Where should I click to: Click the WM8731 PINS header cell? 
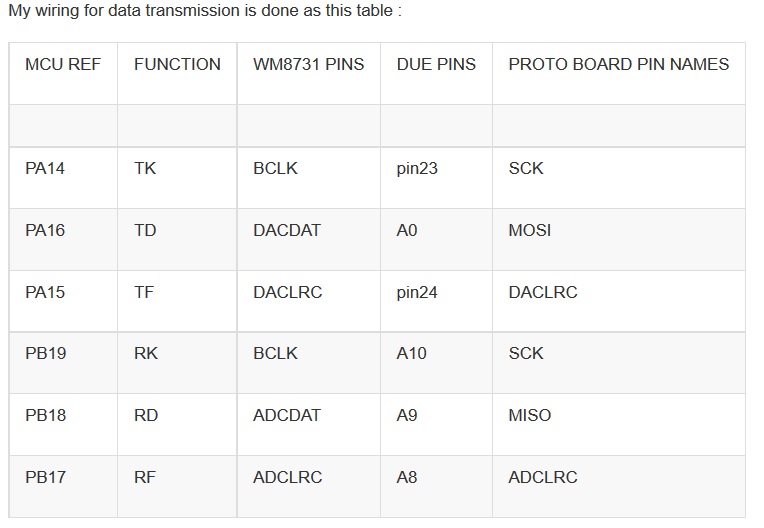click(x=308, y=74)
